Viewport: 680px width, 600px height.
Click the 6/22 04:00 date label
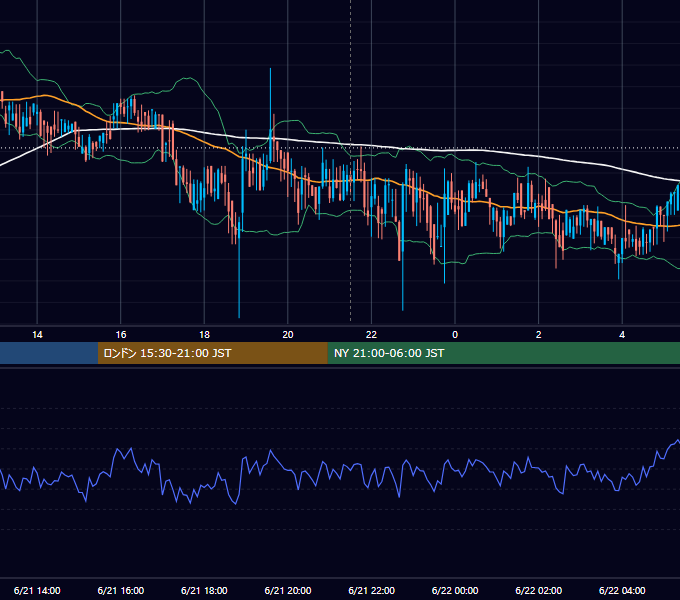click(622, 590)
